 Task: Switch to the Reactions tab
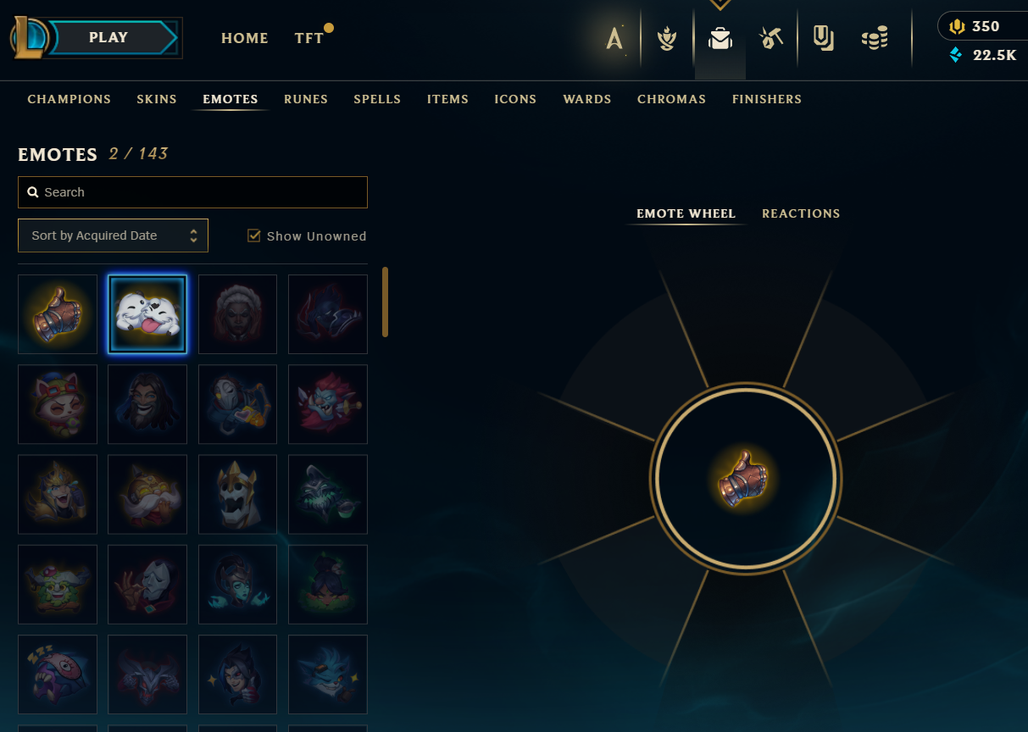click(x=801, y=214)
